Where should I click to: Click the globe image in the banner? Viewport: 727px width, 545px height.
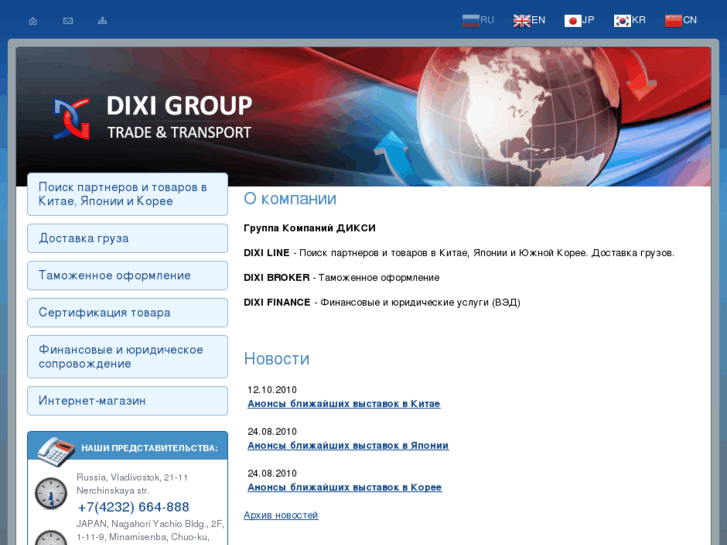[518, 116]
